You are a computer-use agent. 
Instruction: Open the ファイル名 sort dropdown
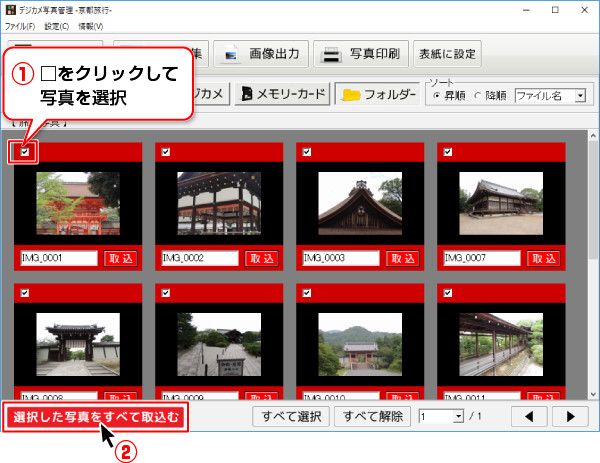(x=550, y=96)
